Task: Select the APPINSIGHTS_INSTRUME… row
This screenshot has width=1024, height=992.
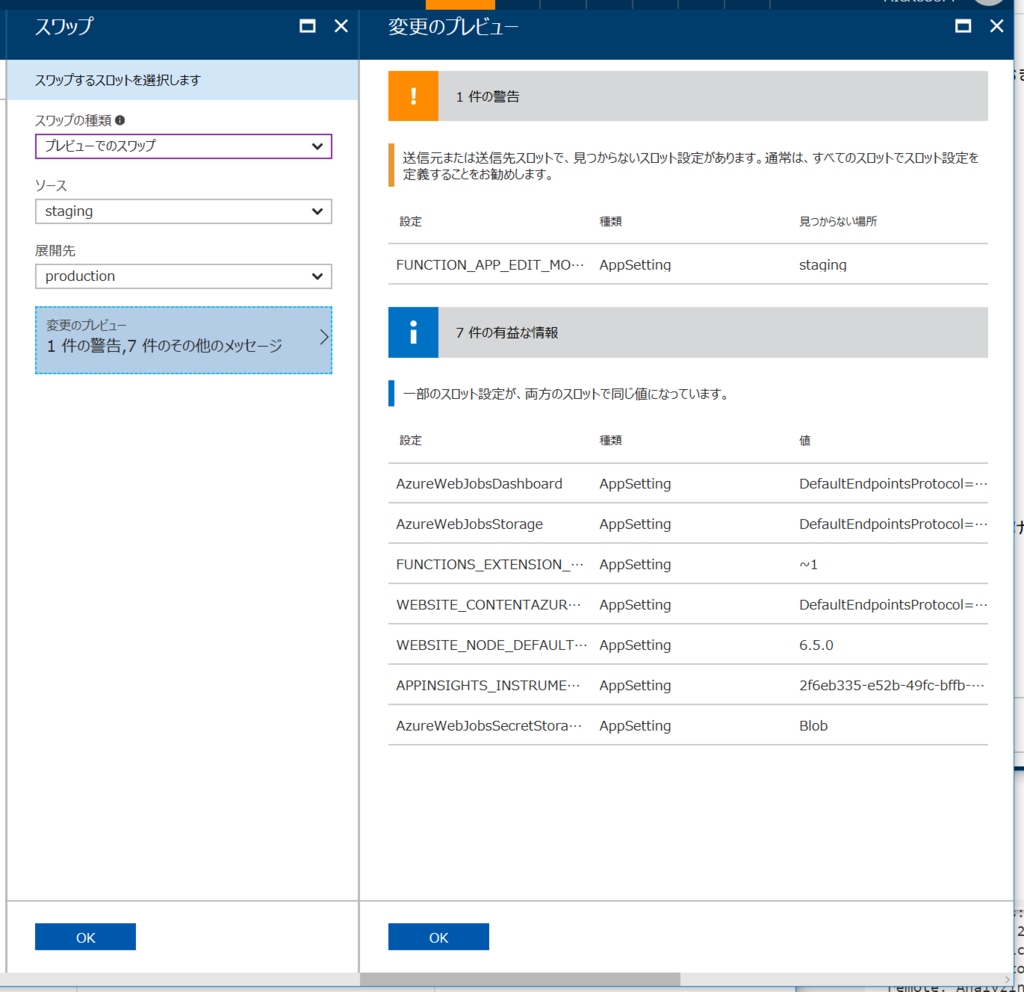Action: pyautogui.click(x=688, y=685)
